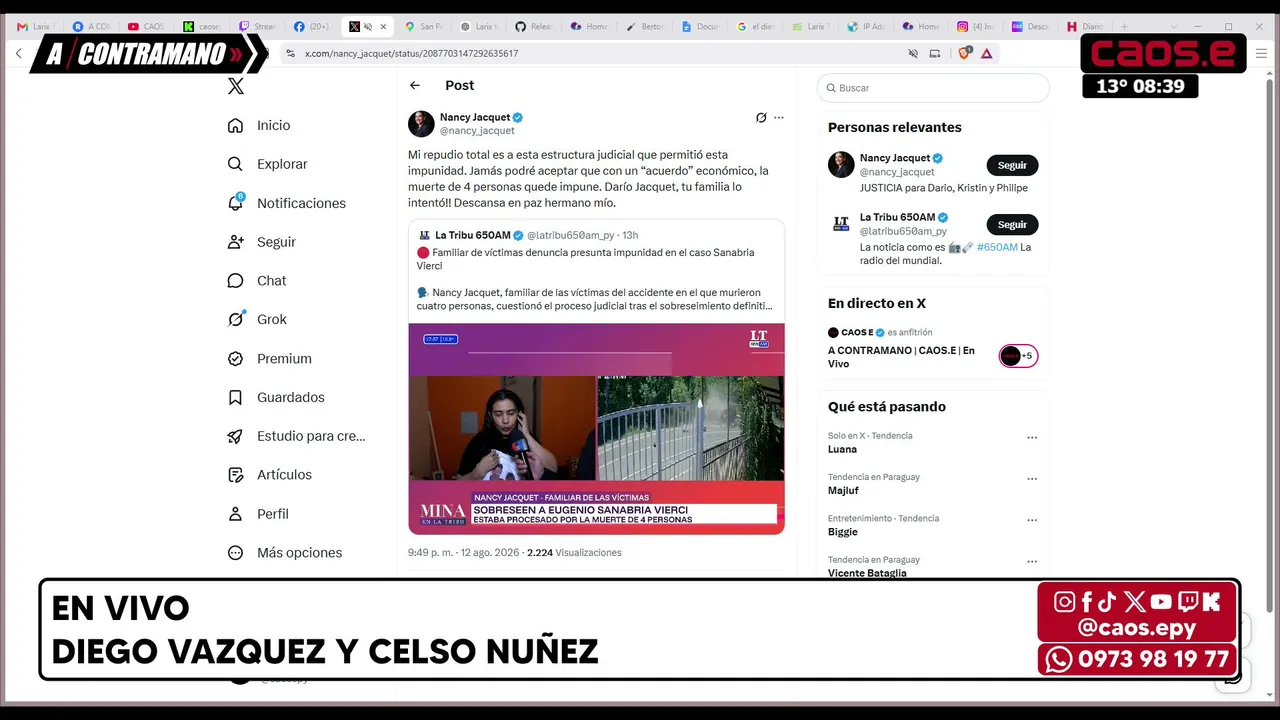The image size is (1280, 720).
Task: Click the back arrow beside Post
Action: [x=415, y=86]
